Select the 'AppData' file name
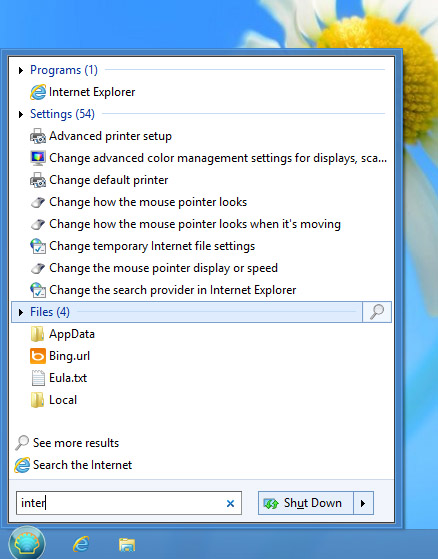This screenshot has height=559, width=438. coord(72,334)
